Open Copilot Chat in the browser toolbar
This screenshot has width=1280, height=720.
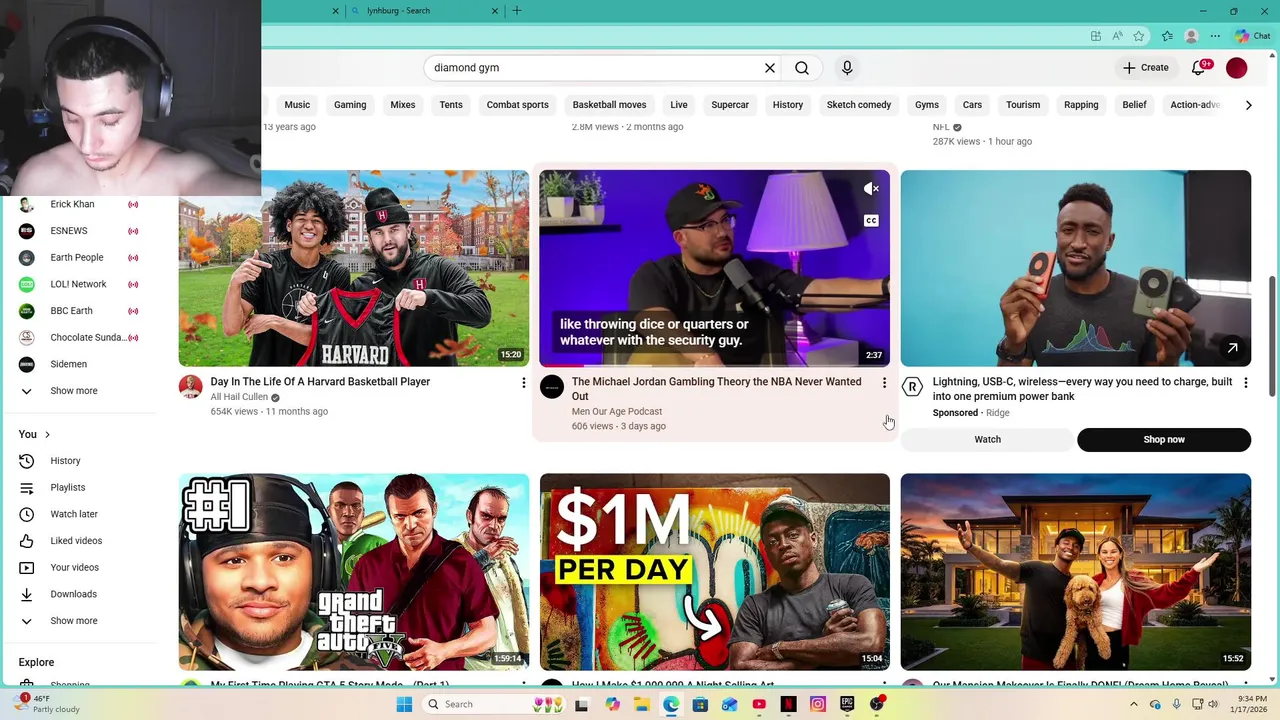pos(1252,36)
